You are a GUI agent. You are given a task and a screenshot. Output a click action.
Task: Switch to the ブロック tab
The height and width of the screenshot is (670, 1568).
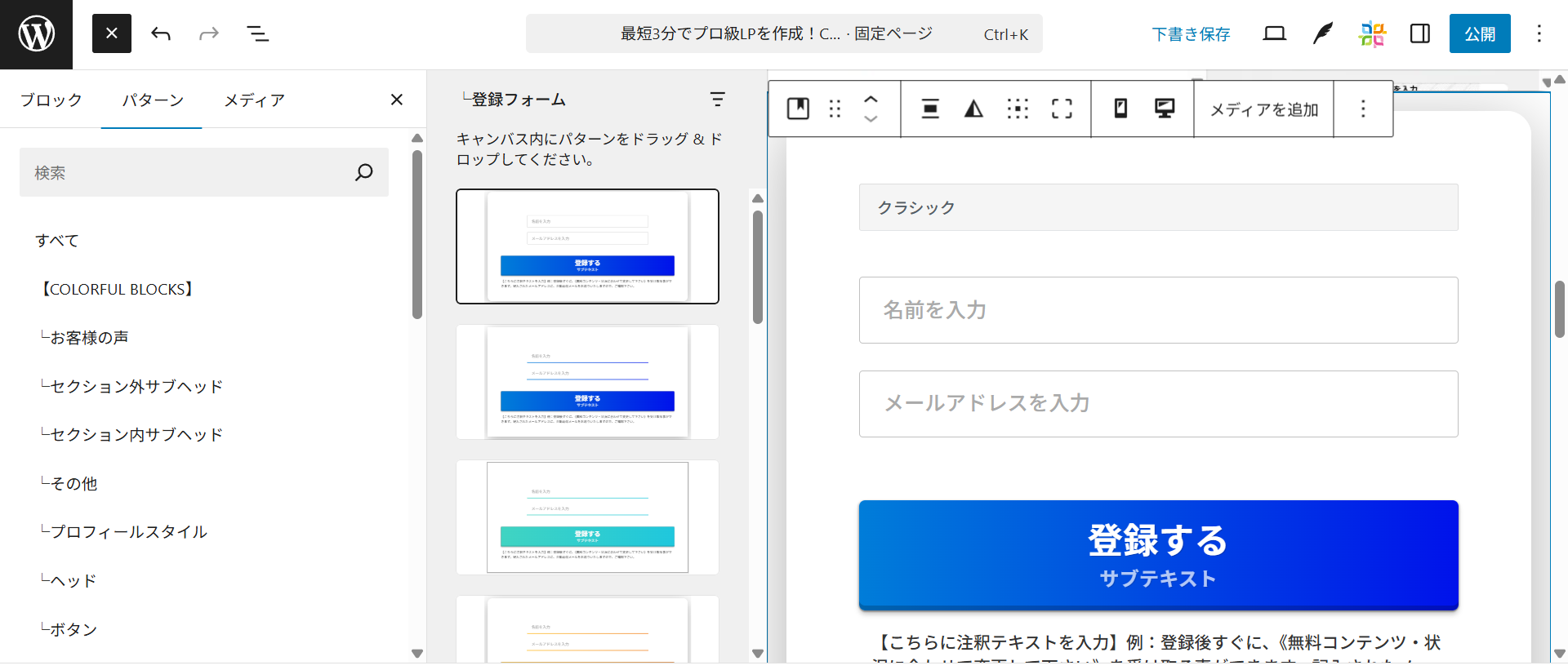point(51,100)
